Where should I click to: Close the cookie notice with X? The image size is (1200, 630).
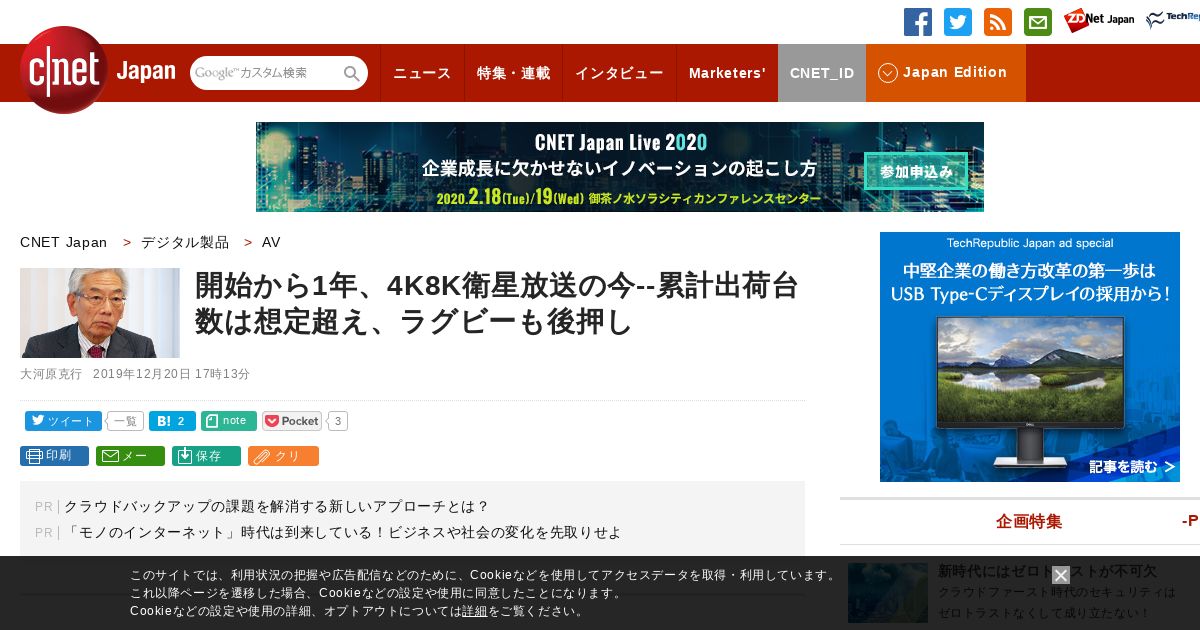click(1061, 575)
